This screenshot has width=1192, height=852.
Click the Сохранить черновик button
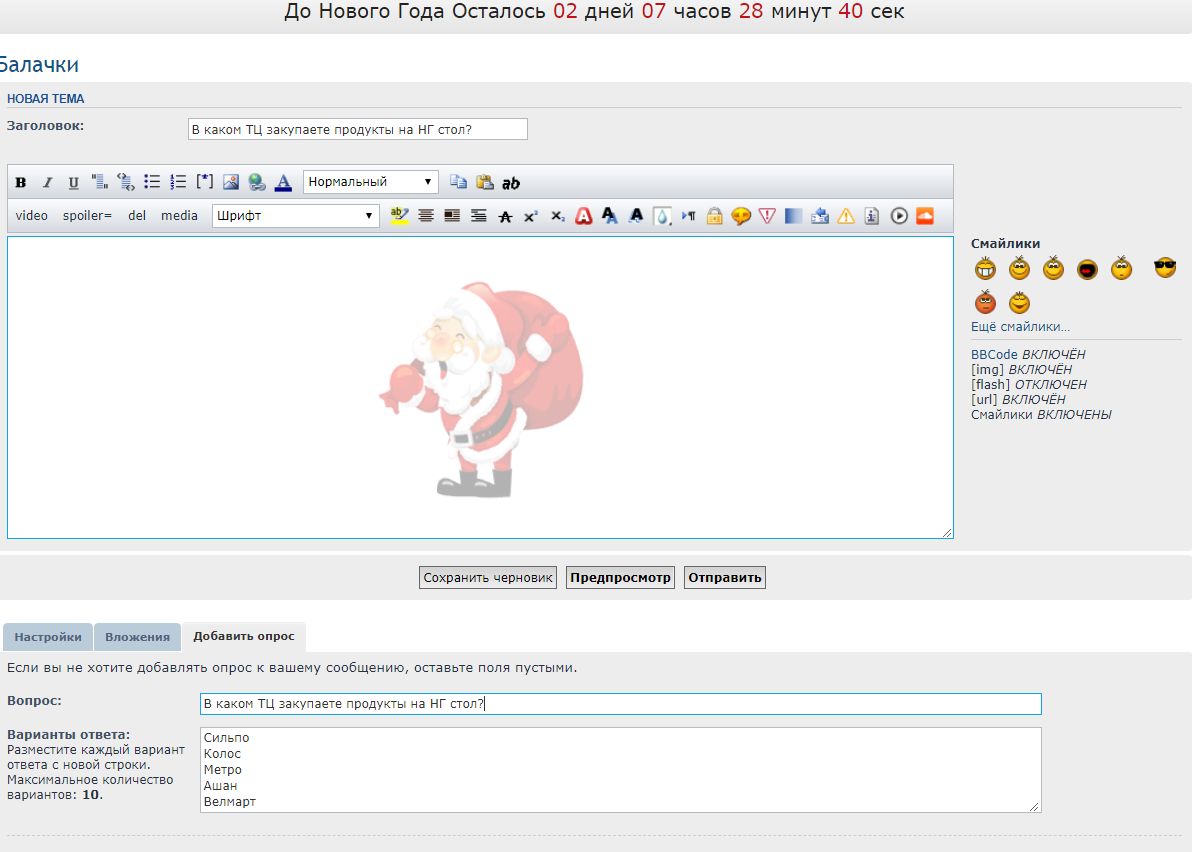488,578
